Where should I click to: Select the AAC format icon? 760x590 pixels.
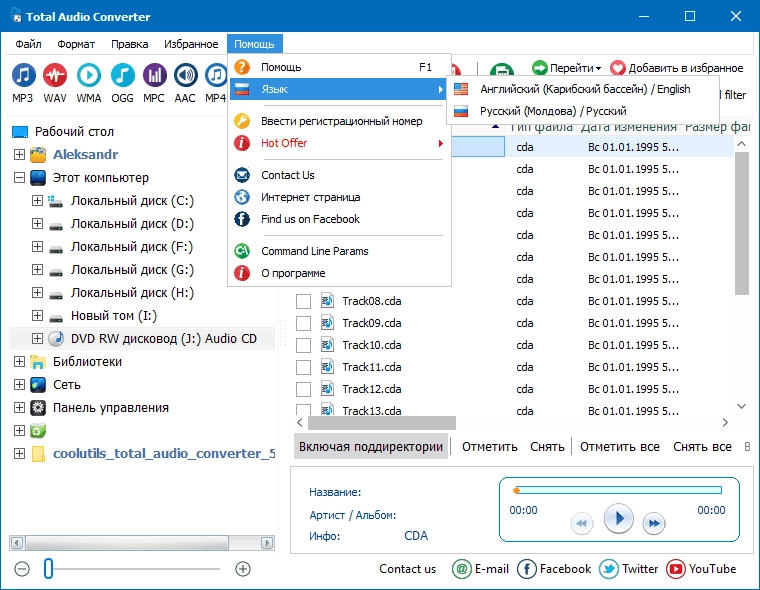[186, 76]
